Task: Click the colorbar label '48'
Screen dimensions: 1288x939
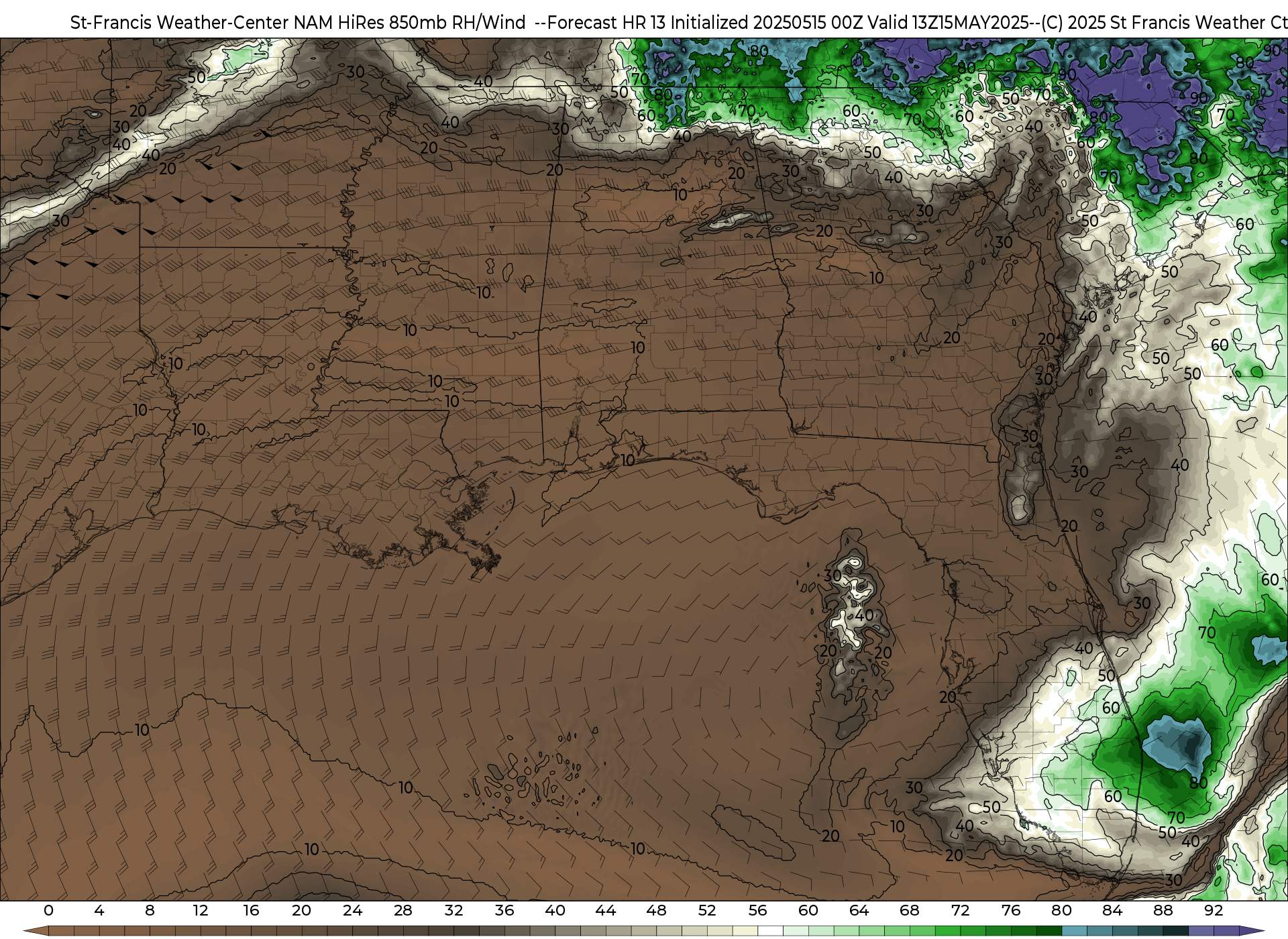Action: (x=656, y=910)
